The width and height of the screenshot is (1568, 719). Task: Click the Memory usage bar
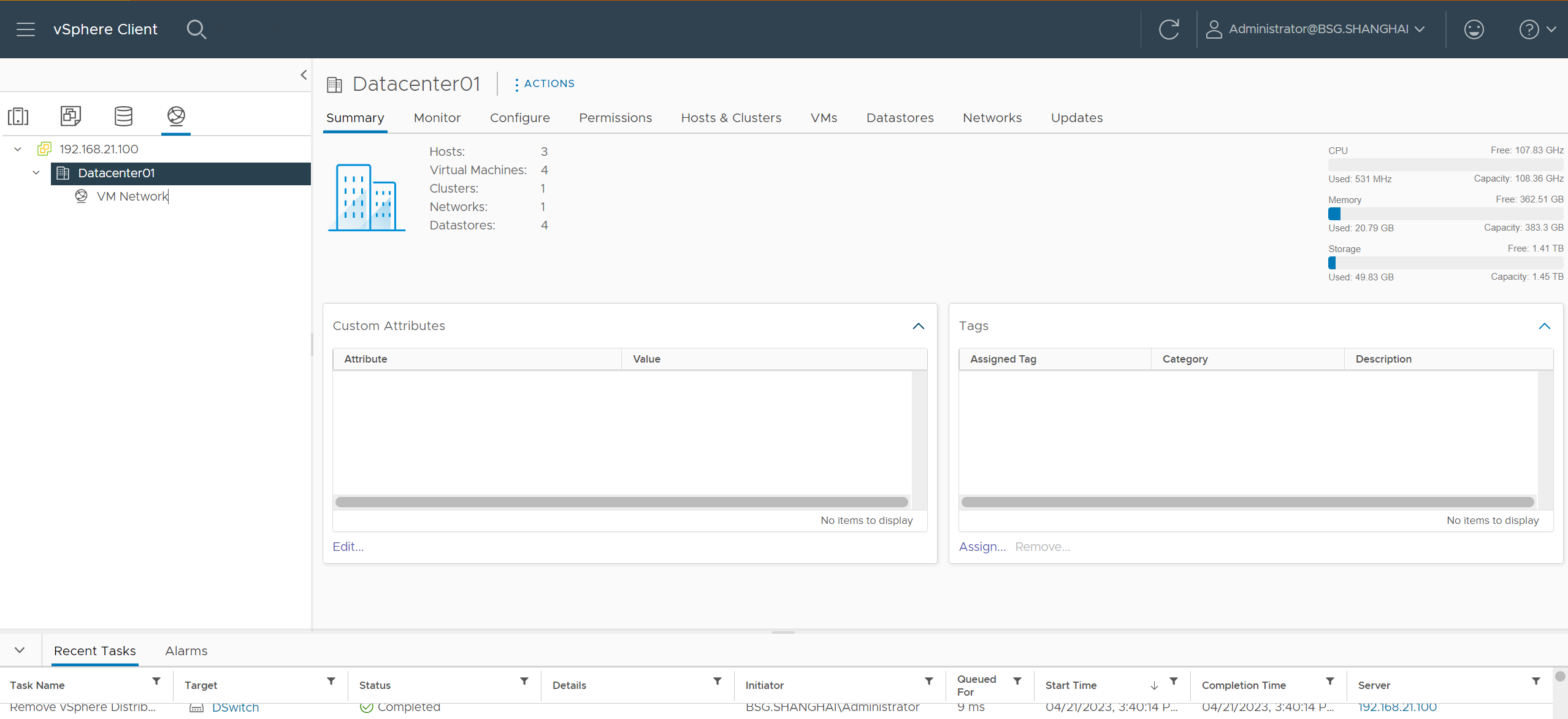(1445, 213)
